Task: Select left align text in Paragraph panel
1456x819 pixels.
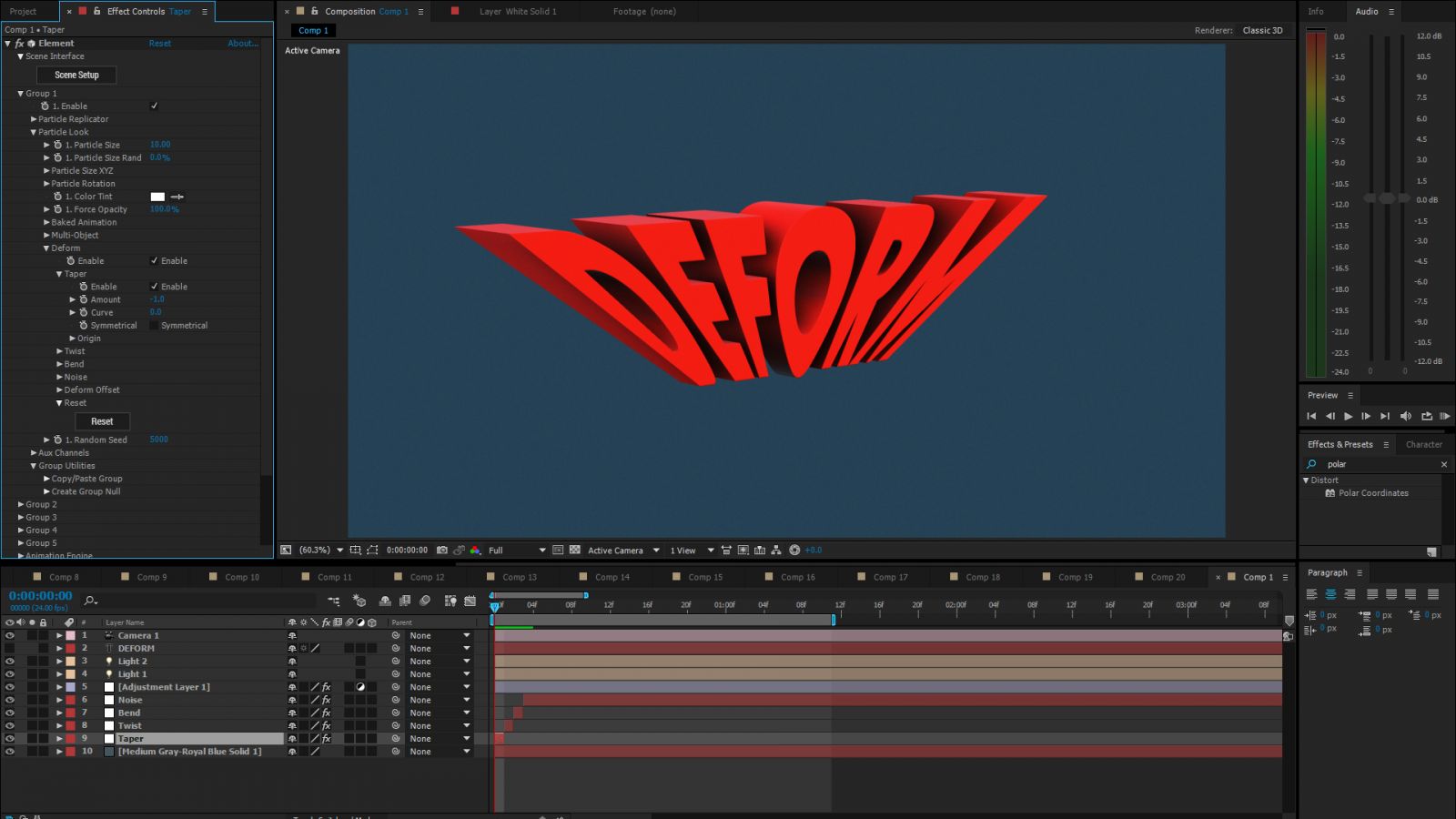Action: pos(1311,594)
